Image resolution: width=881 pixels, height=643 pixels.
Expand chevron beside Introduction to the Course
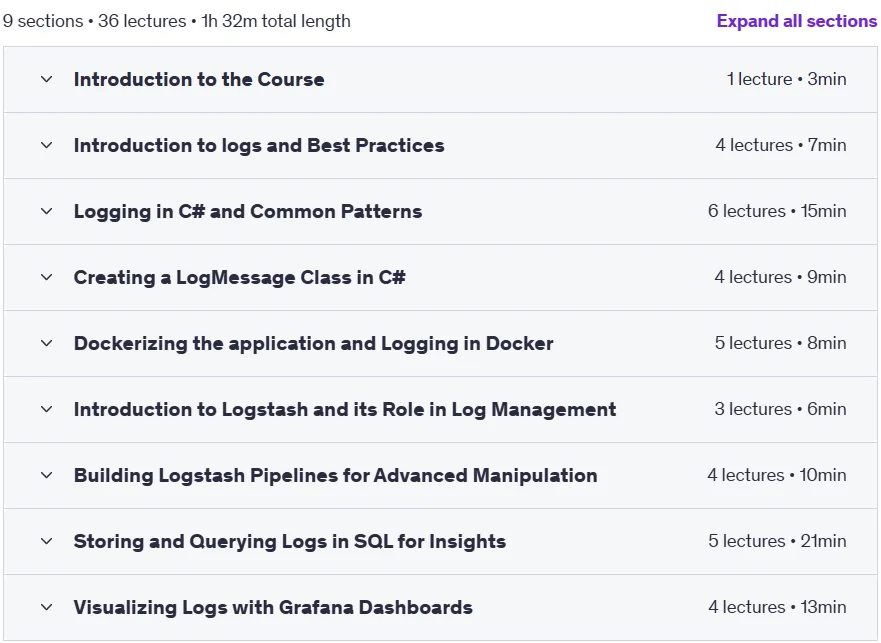pos(47,79)
